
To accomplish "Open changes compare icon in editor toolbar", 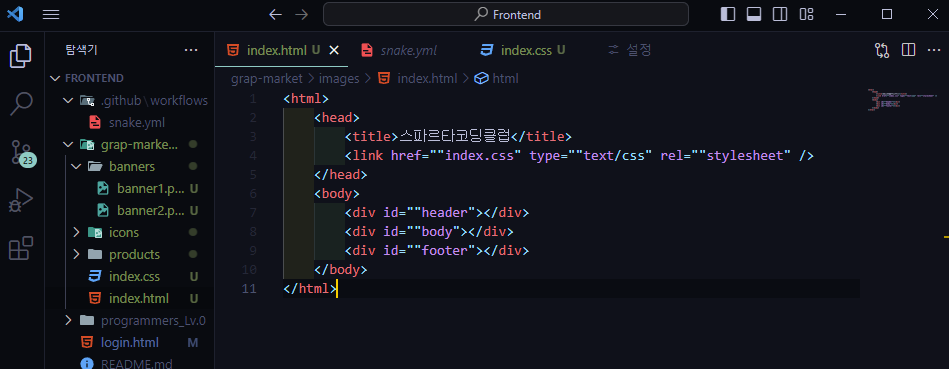I will (x=882, y=50).
